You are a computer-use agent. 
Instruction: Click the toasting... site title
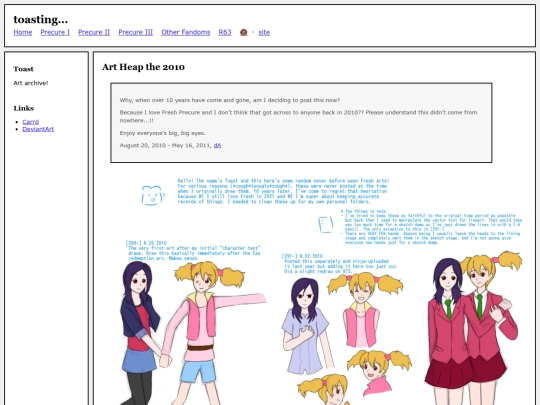coord(41,19)
